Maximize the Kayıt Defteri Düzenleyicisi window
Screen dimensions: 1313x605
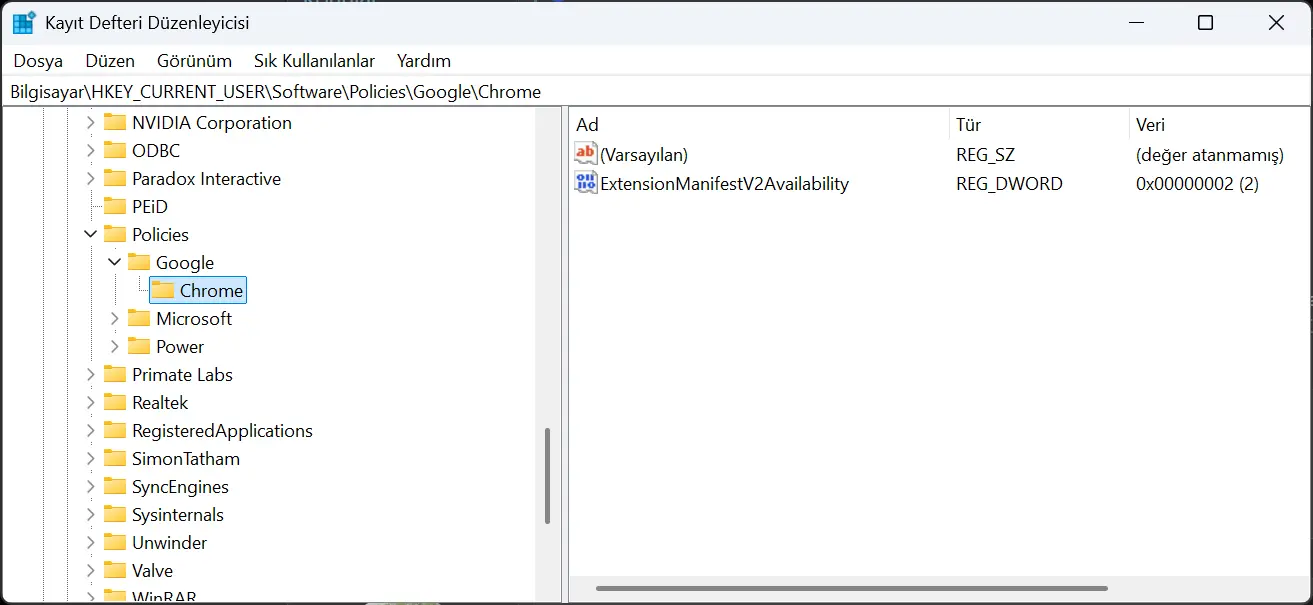[x=1205, y=23]
